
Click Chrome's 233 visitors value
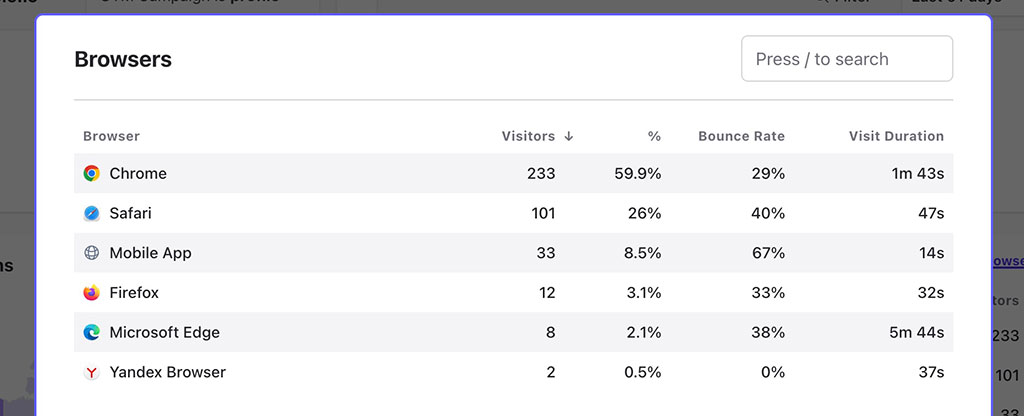(541, 173)
